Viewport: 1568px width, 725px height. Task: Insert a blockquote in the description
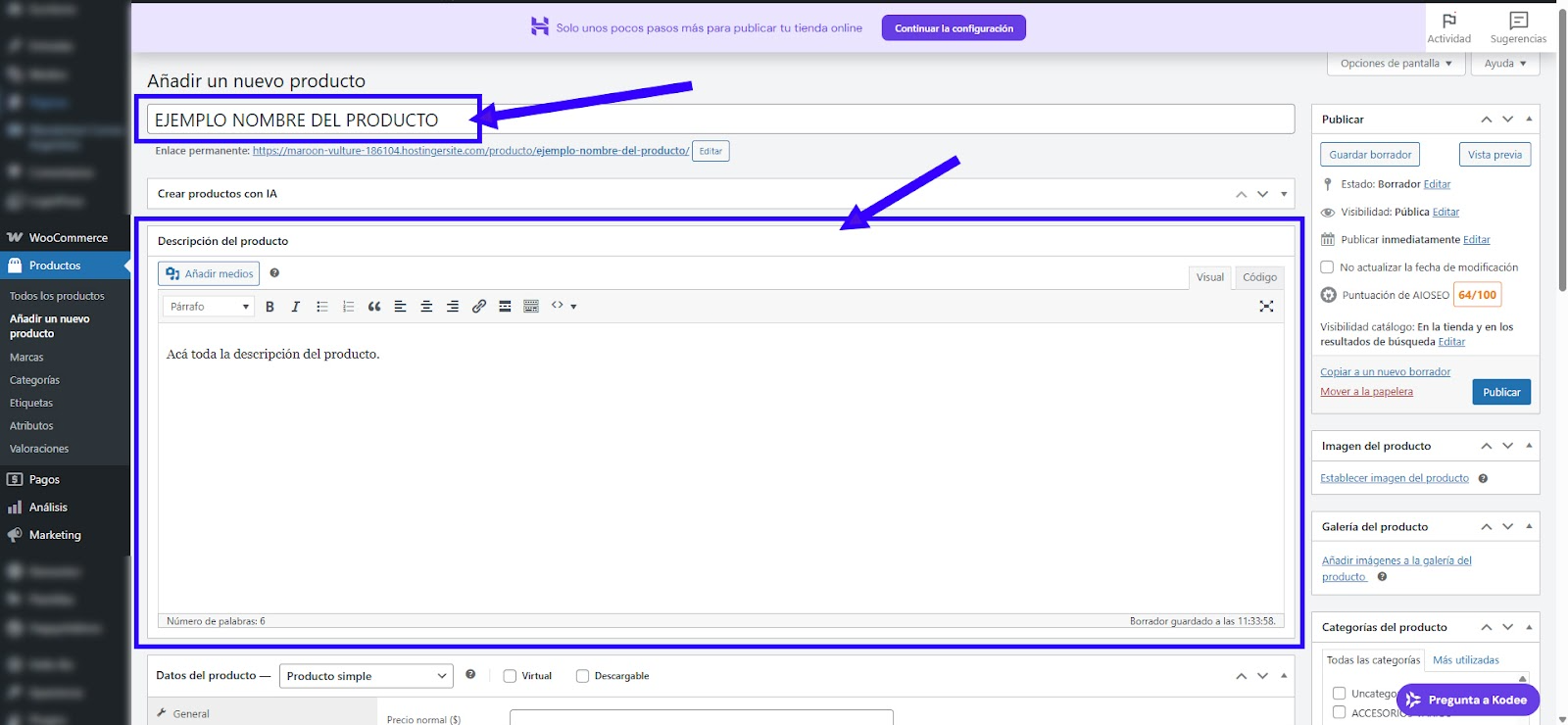[374, 307]
